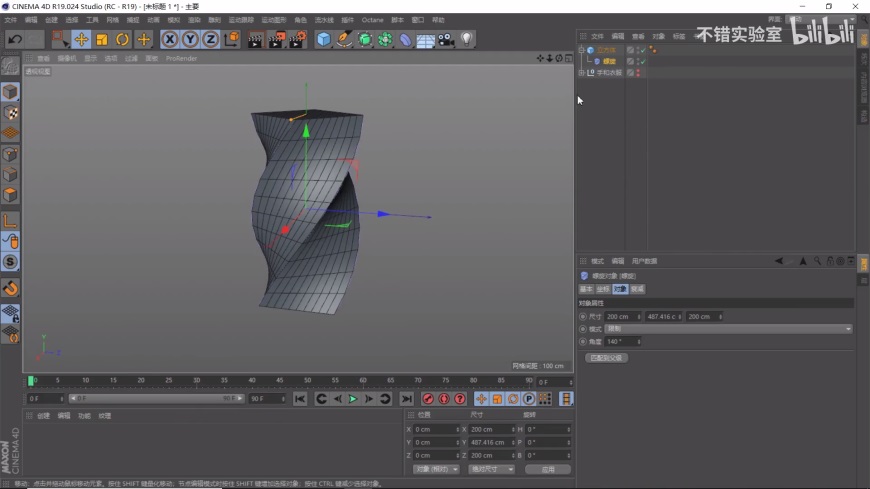This screenshot has width=870, height=489.
Task: Click the render to picture viewer icon
Action: [276, 39]
